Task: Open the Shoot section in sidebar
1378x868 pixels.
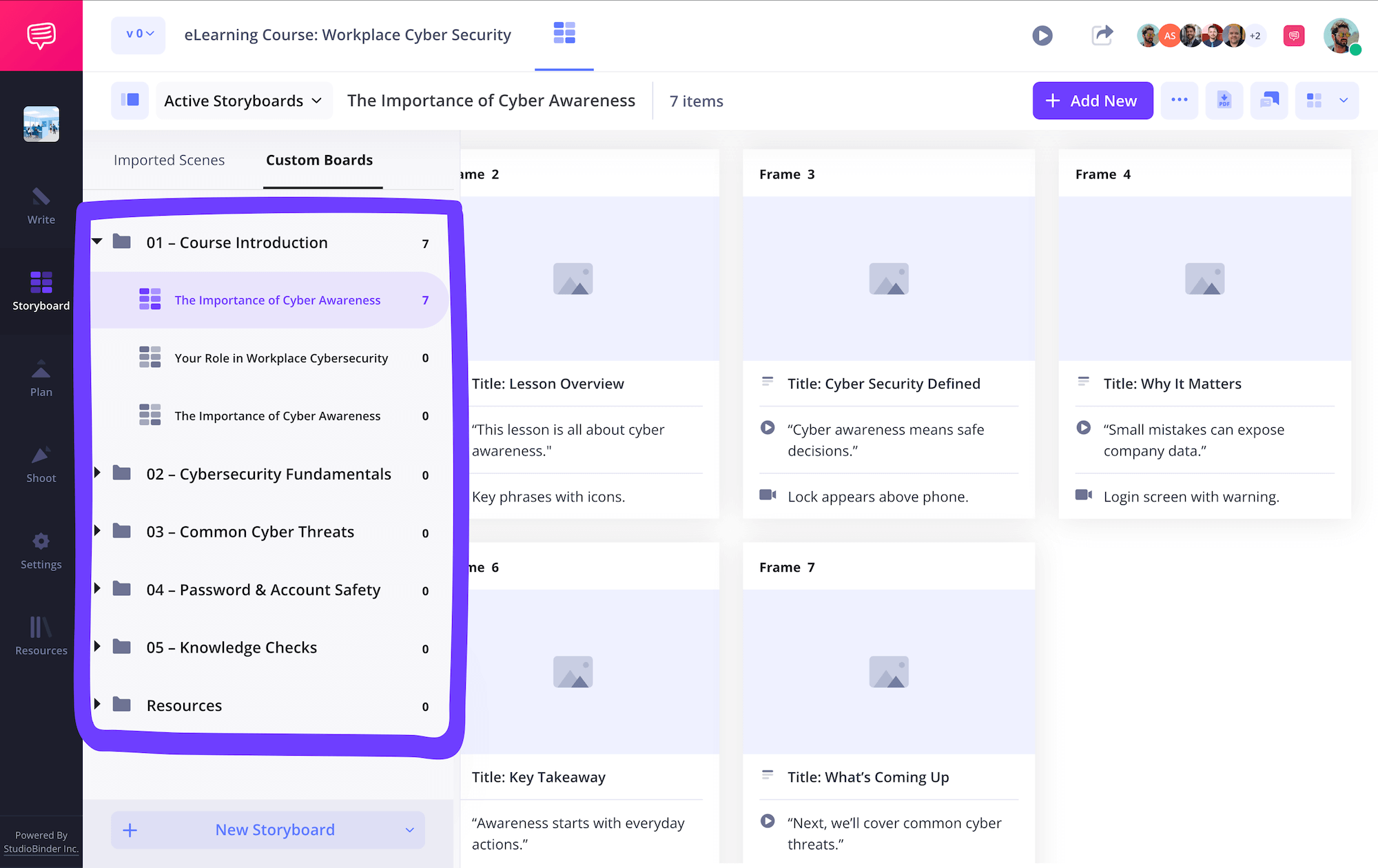Action: click(41, 465)
